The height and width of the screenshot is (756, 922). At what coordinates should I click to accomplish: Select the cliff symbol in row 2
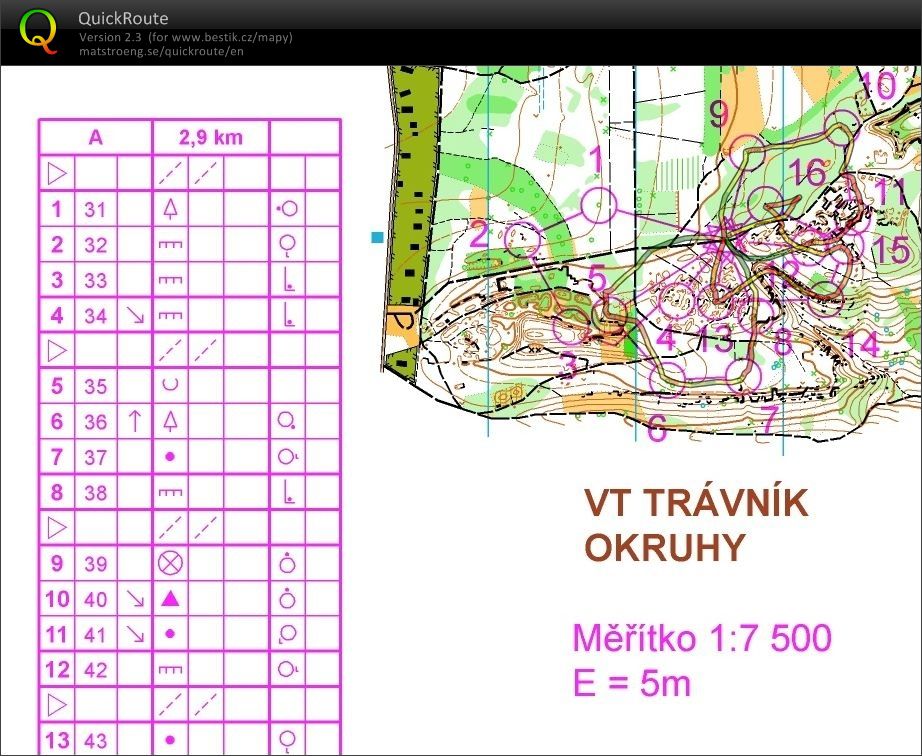171,245
